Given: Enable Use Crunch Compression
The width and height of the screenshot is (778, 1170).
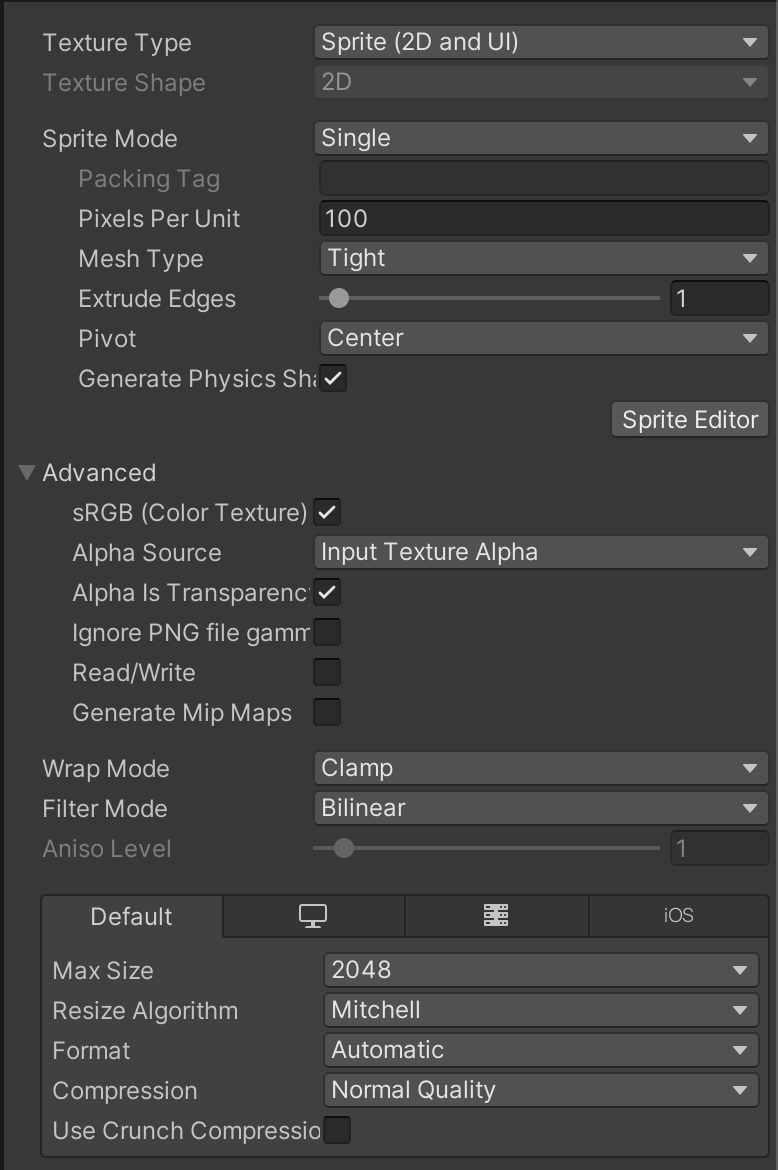Looking at the screenshot, I should (336, 1129).
